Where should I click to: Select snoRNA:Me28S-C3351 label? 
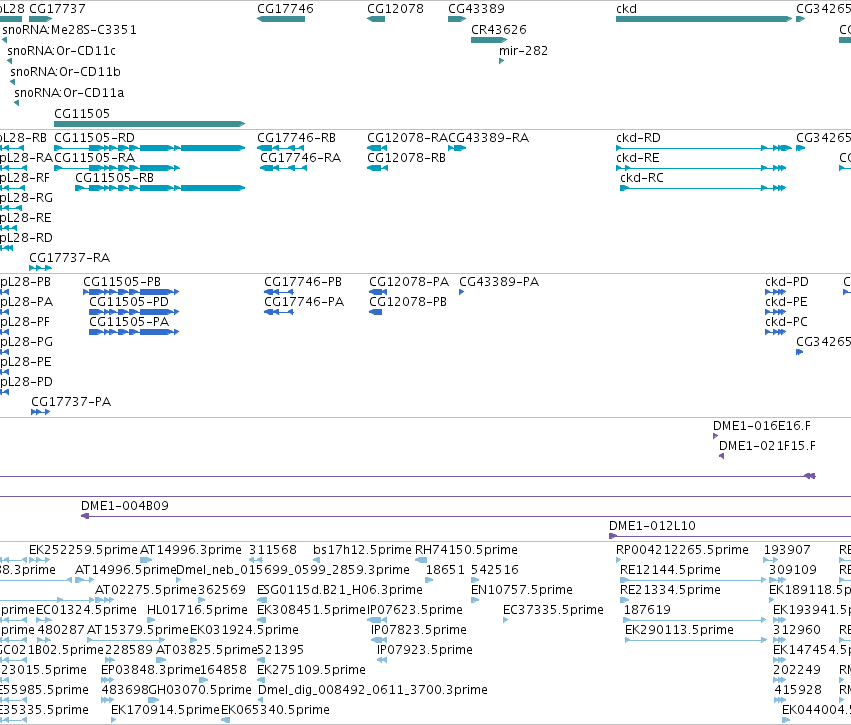[69, 30]
